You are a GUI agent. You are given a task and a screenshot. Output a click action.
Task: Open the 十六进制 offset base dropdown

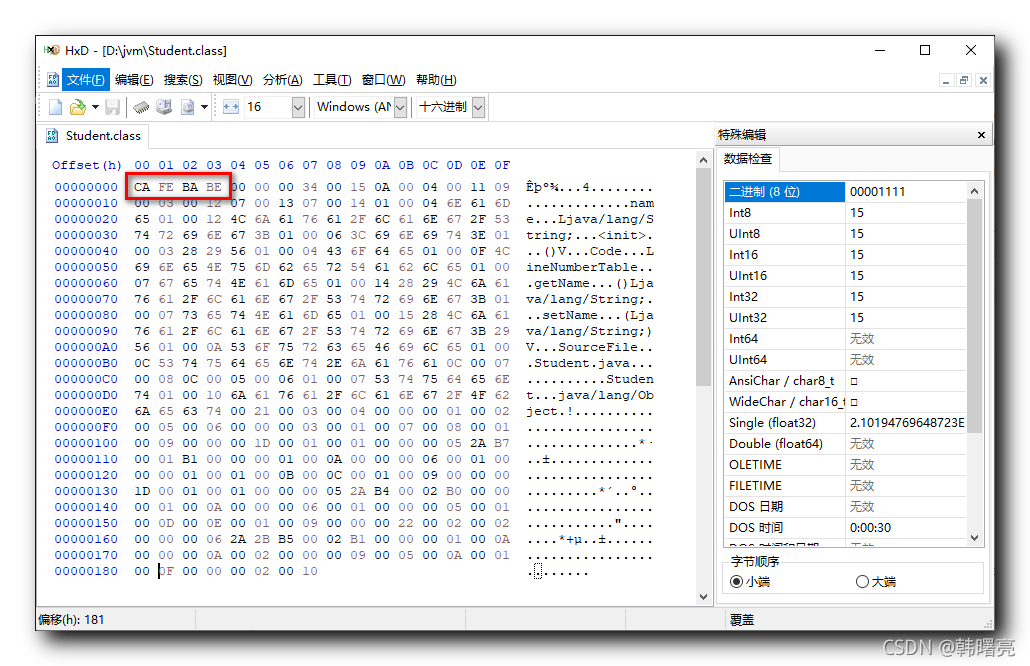[478, 107]
